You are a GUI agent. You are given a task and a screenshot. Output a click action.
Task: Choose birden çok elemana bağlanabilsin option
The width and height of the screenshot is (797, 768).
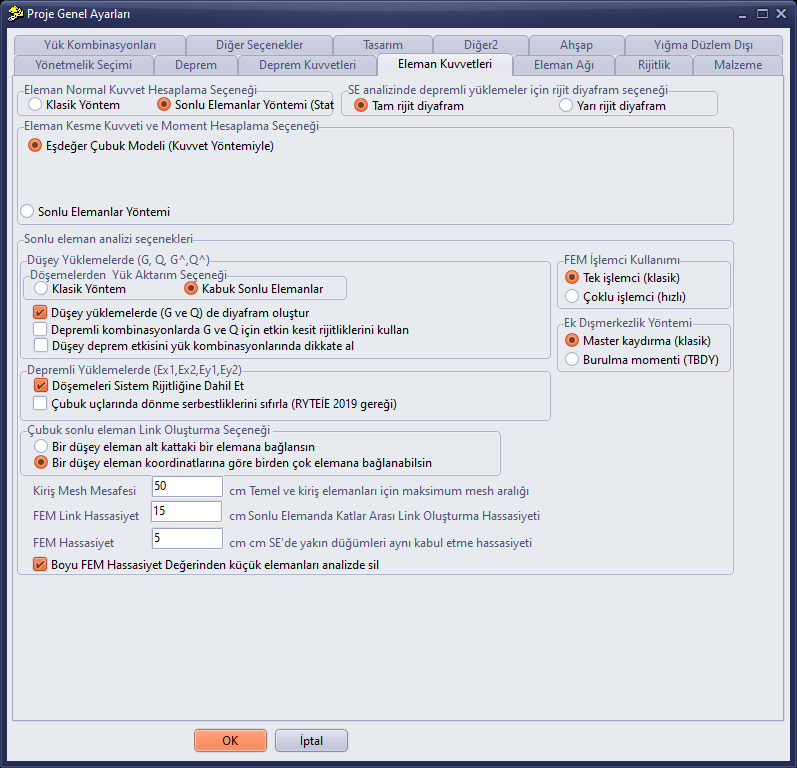[x=233, y=463]
